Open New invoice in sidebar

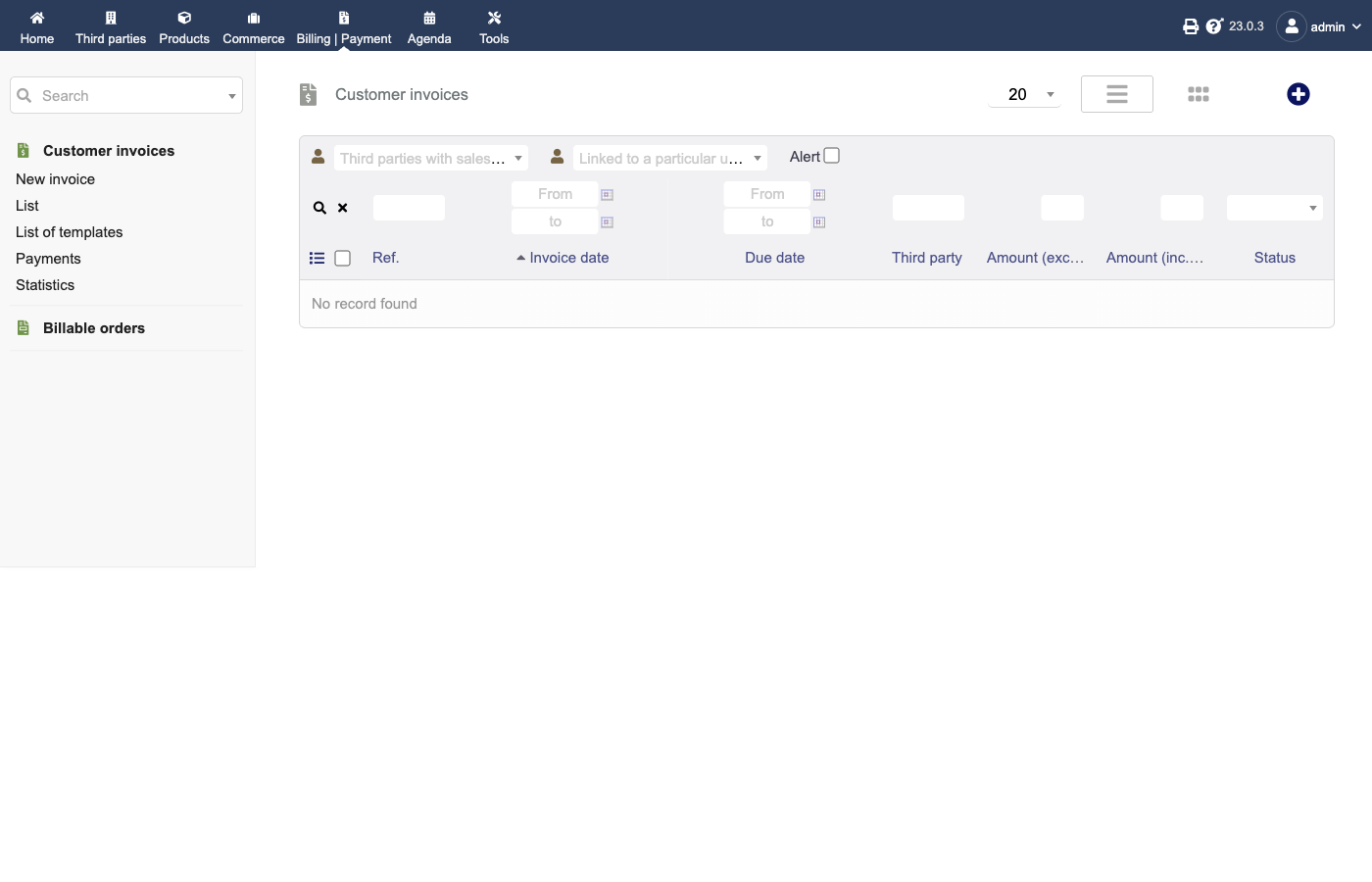coord(55,179)
